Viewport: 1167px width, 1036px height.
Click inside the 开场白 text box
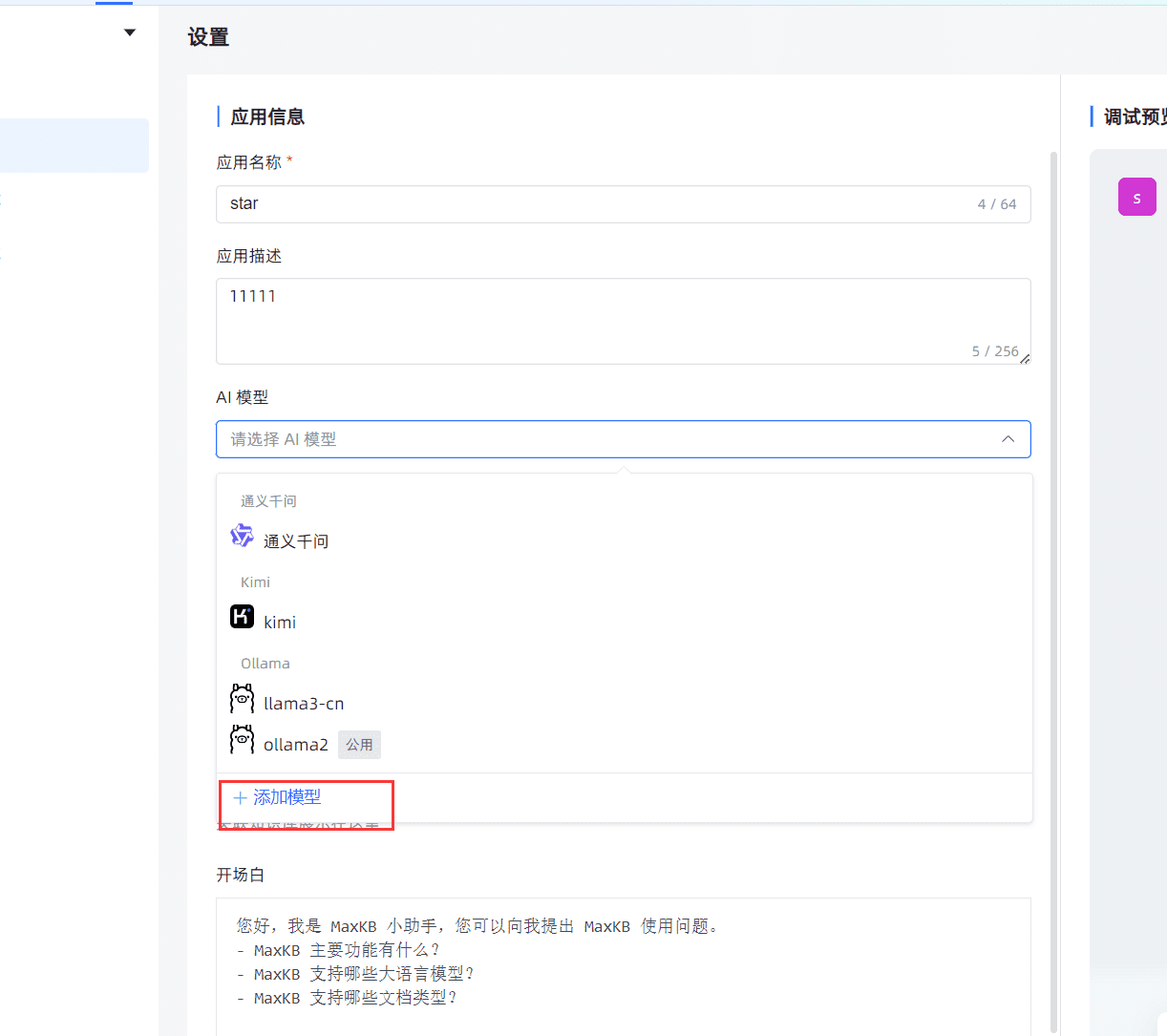[x=623, y=962]
